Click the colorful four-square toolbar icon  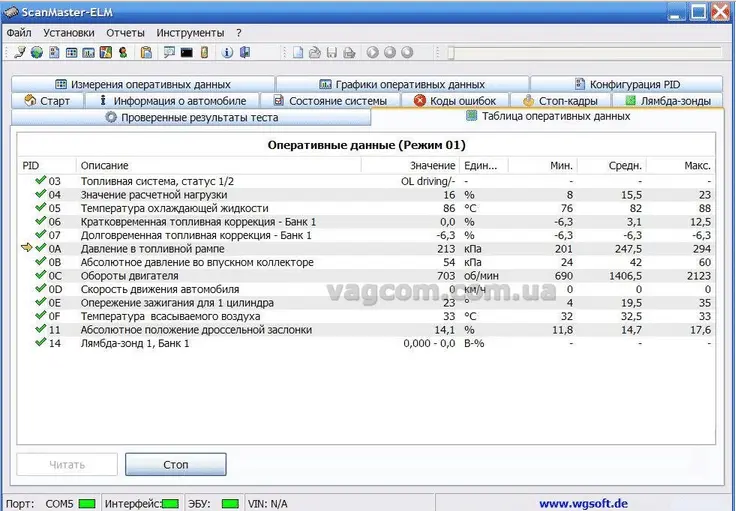(106, 52)
